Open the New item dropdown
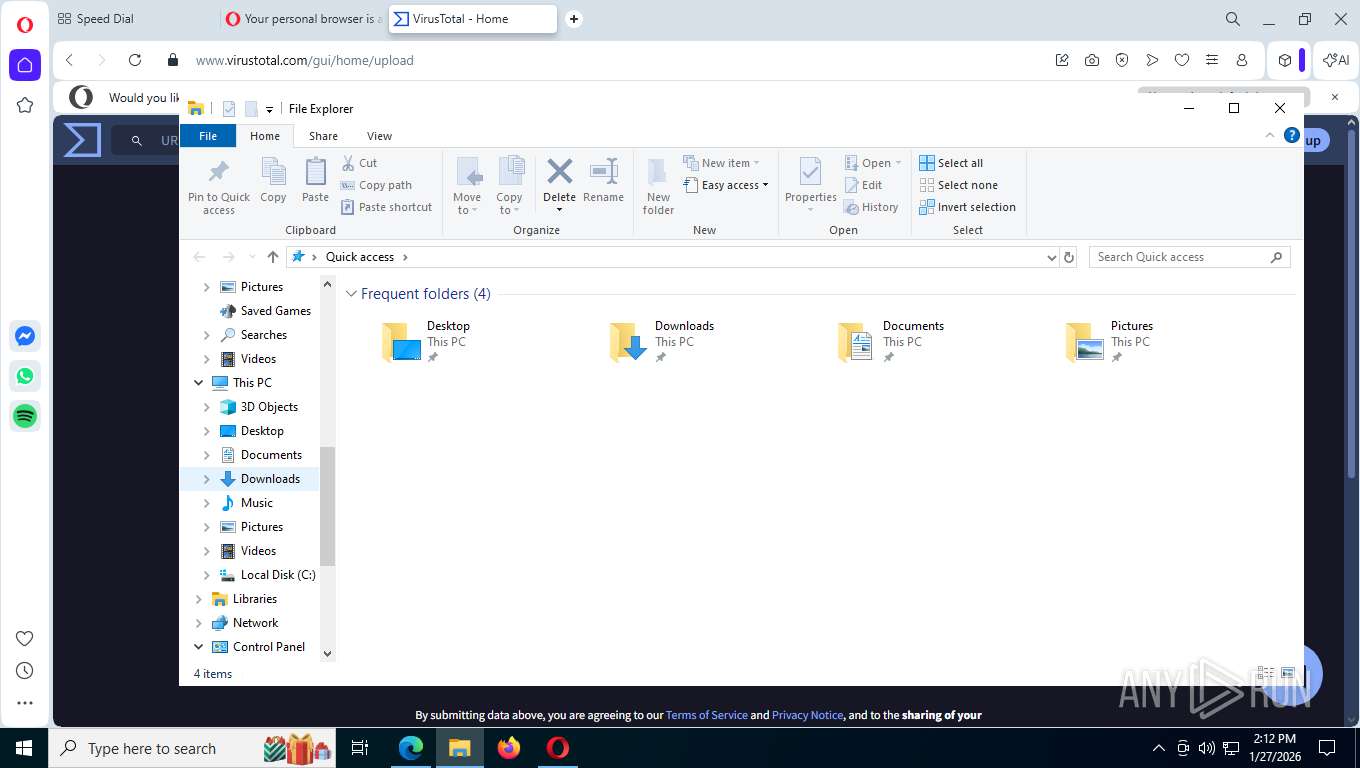This screenshot has width=1360, height=768. (x=722, y=163)
